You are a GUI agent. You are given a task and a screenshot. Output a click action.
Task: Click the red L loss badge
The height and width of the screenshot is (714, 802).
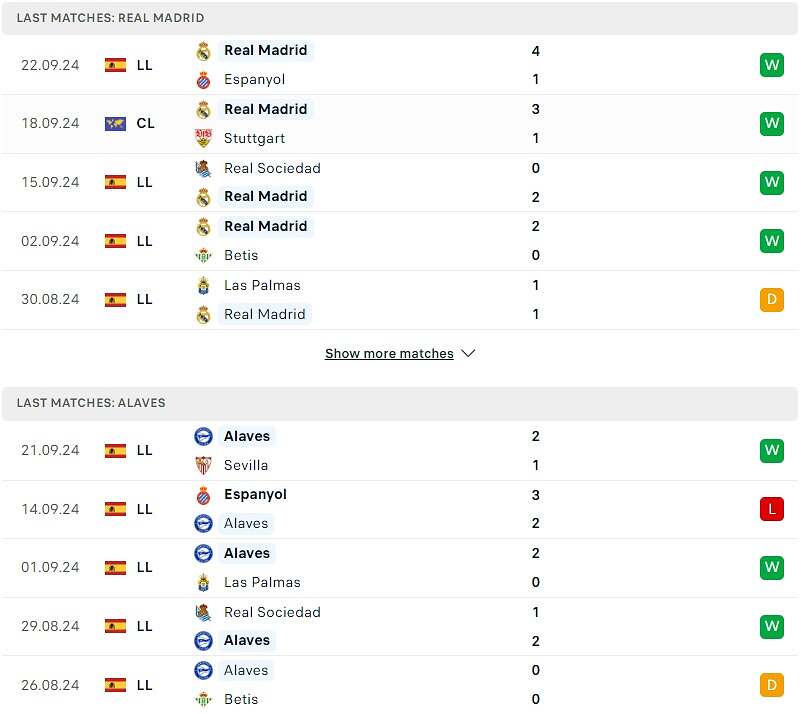click(771, 509)
